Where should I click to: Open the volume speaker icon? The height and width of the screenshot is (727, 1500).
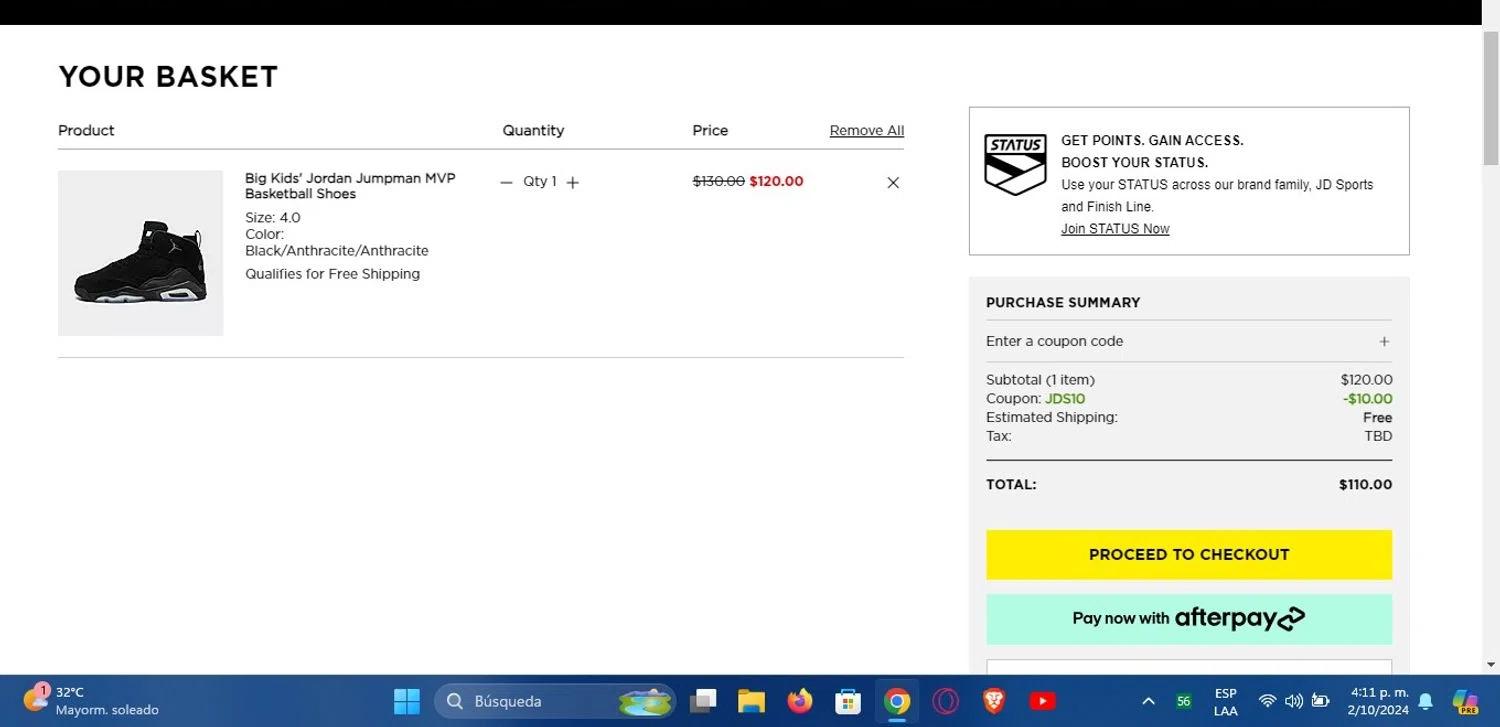(1293, 701)
